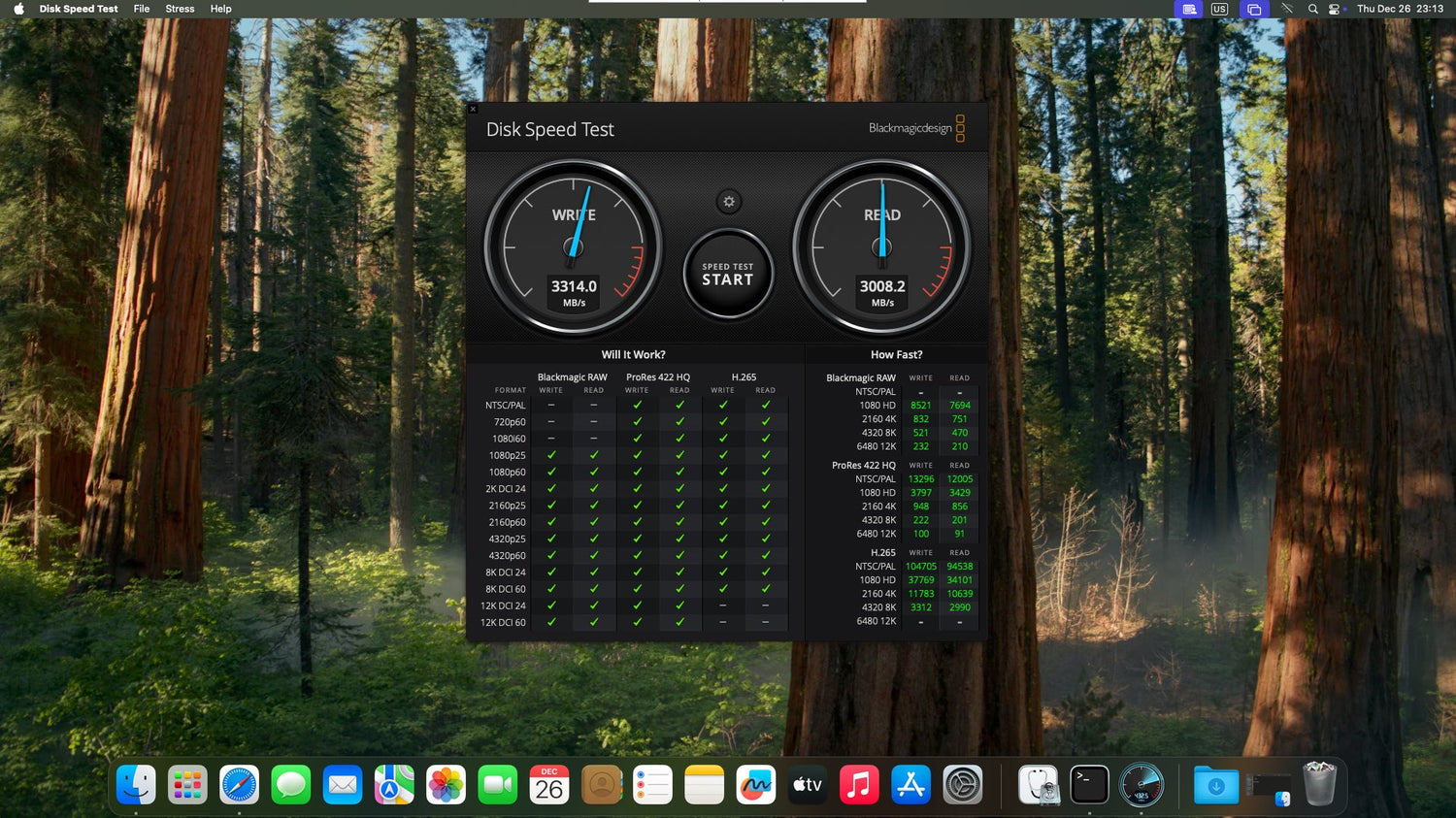The width and height of the screenshot is (1456, 818).
Task: Click the Write speed gauge dial
Action: pos(574,247)
